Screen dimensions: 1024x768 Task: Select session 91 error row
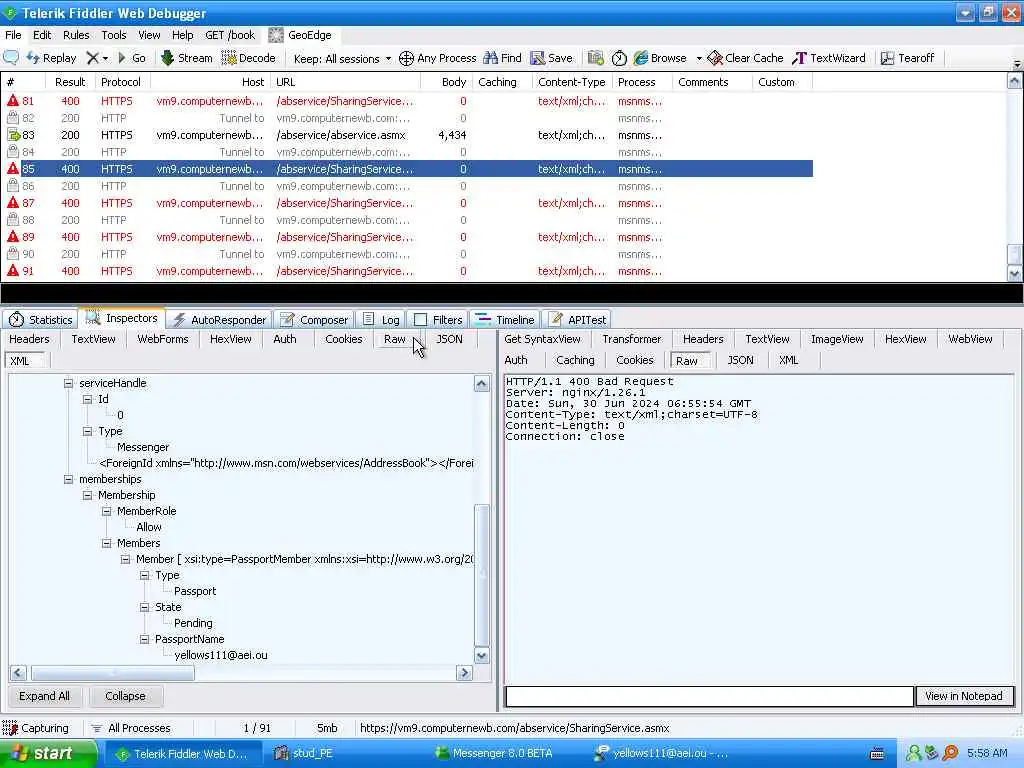(407, 271)
